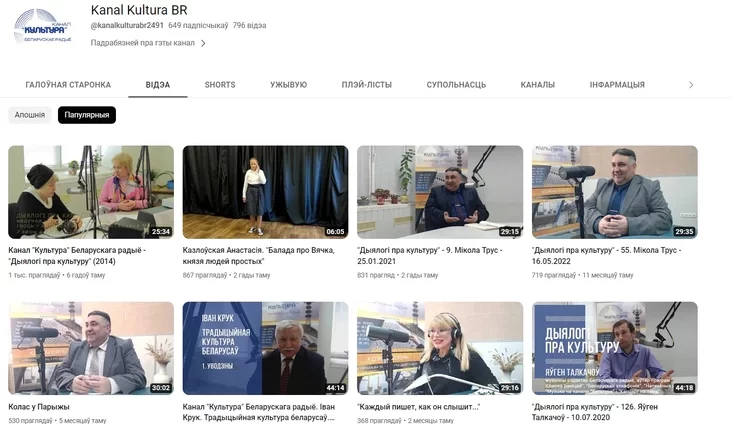732x424 pixels.
Task: Sort videos by Апошнія filter chip
Action: point(30,115)
